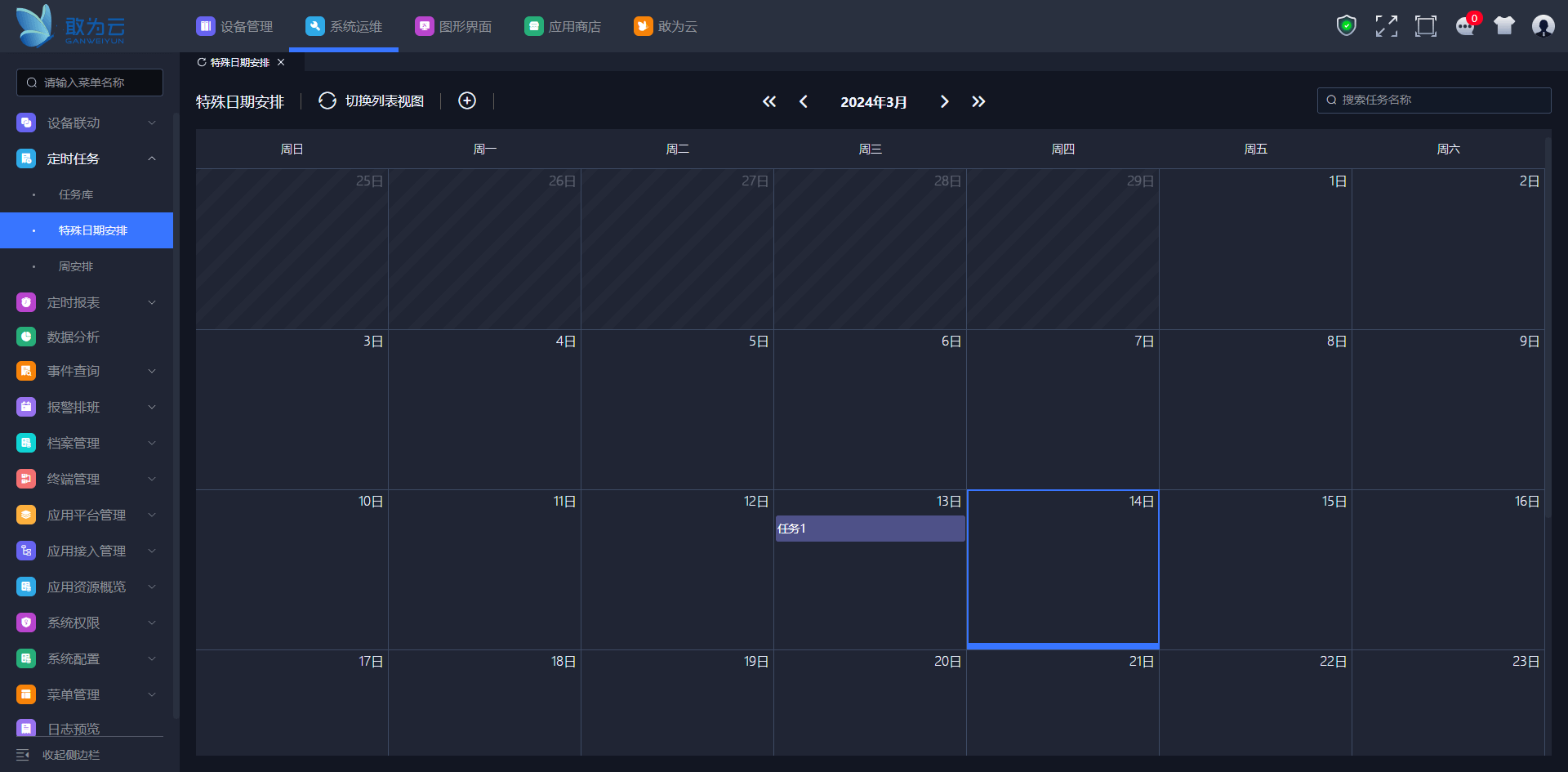The image size is (1568, 772).
Task: Click the 定时任务 sidebar icon
Action: click(26, 158)
